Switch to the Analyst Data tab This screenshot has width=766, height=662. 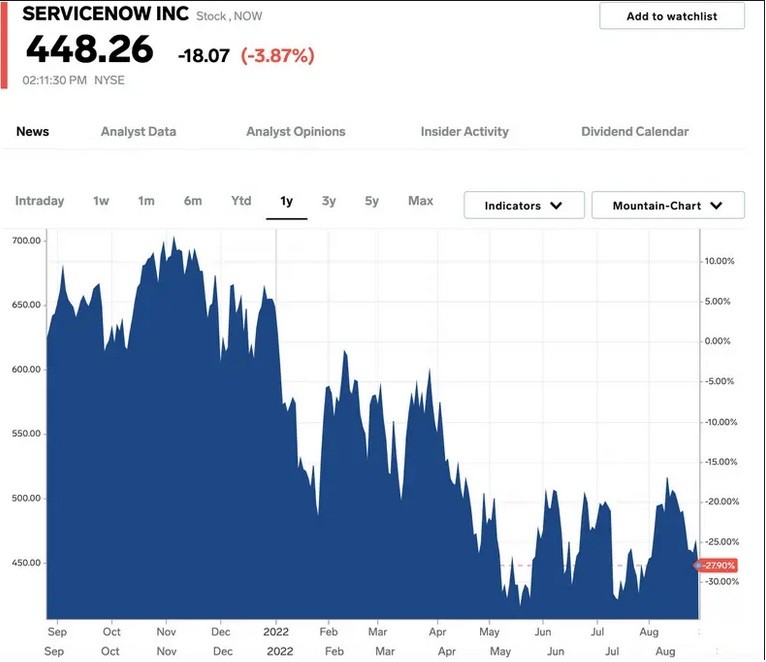tap(138, 131)
